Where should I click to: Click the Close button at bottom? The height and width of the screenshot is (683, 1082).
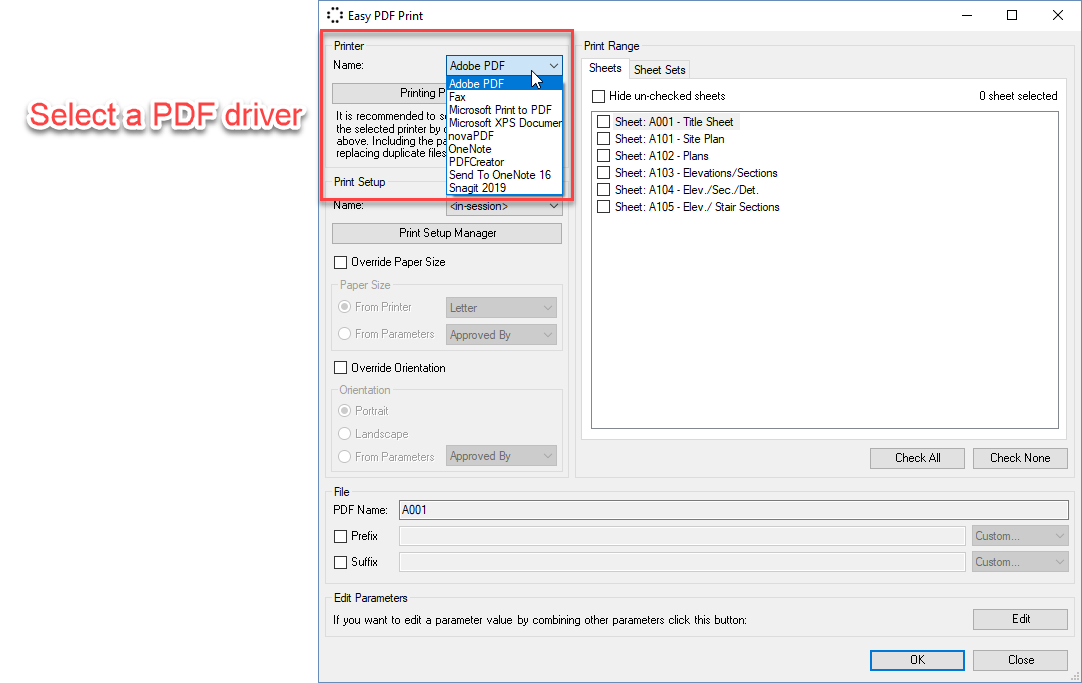(1020, 660)
